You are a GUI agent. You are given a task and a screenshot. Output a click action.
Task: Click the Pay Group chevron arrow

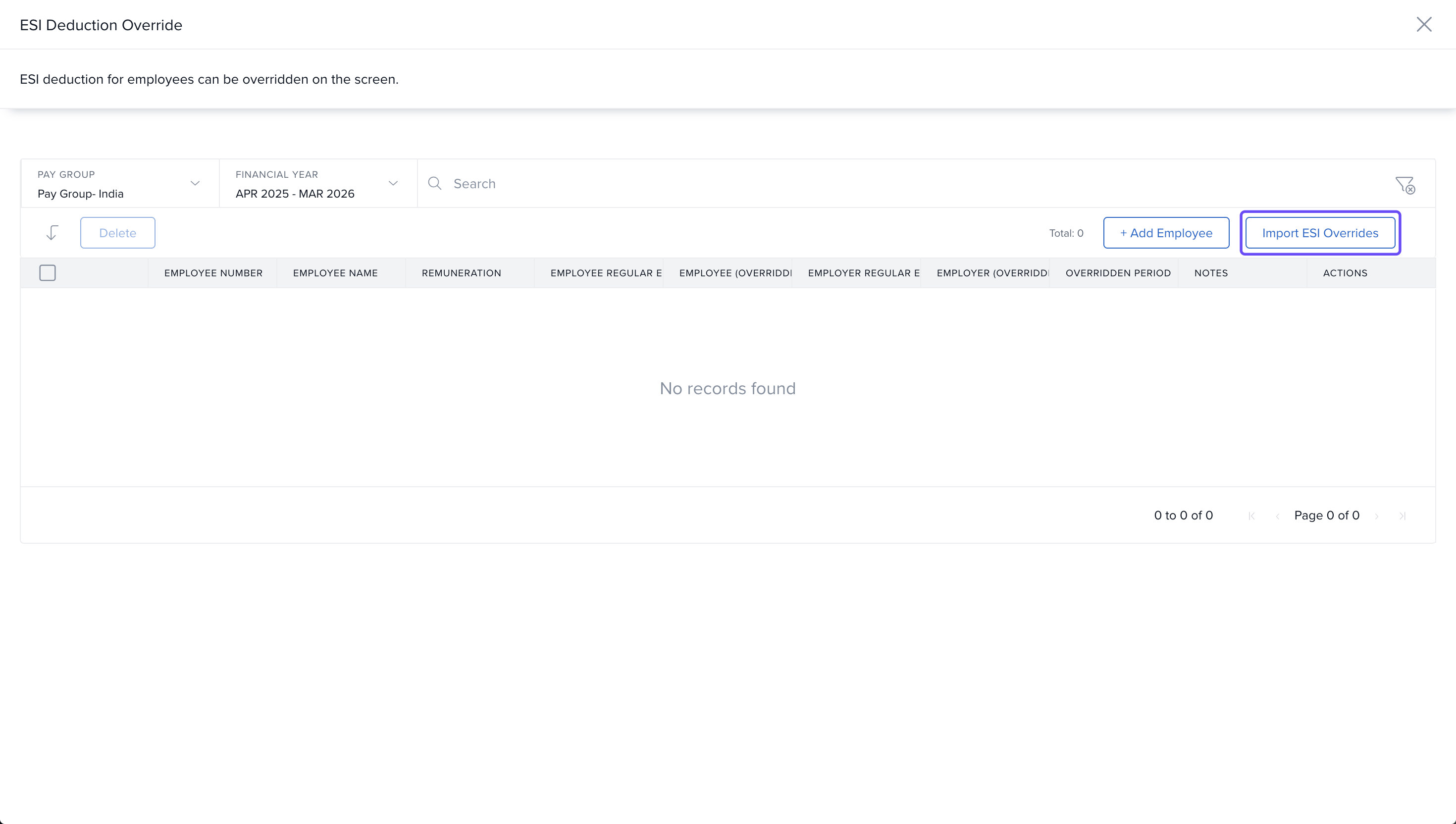point(195,183)
